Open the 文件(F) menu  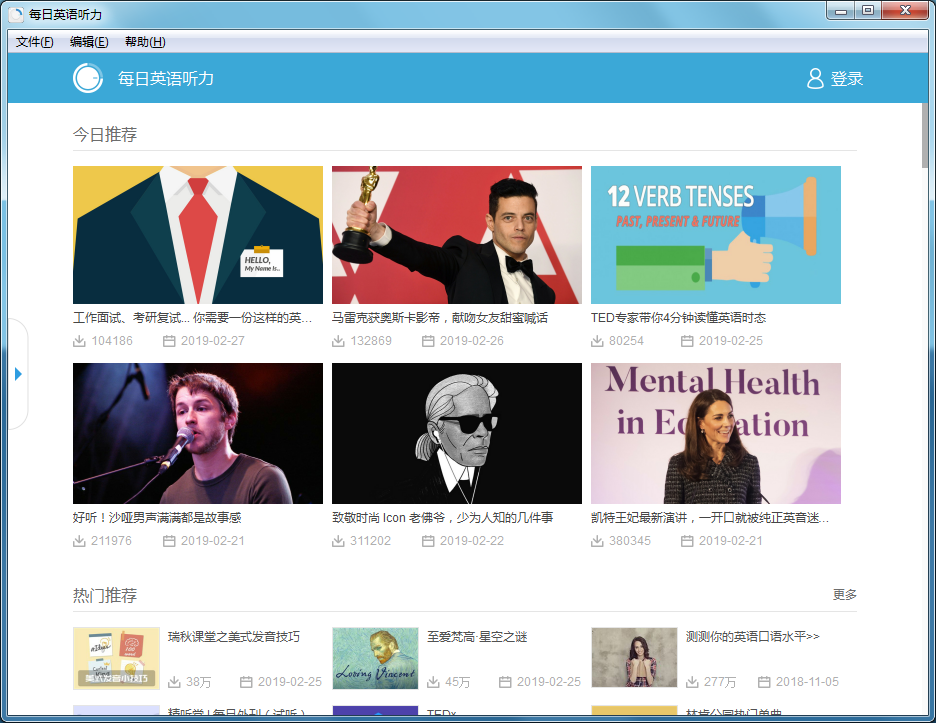[34, 42]
